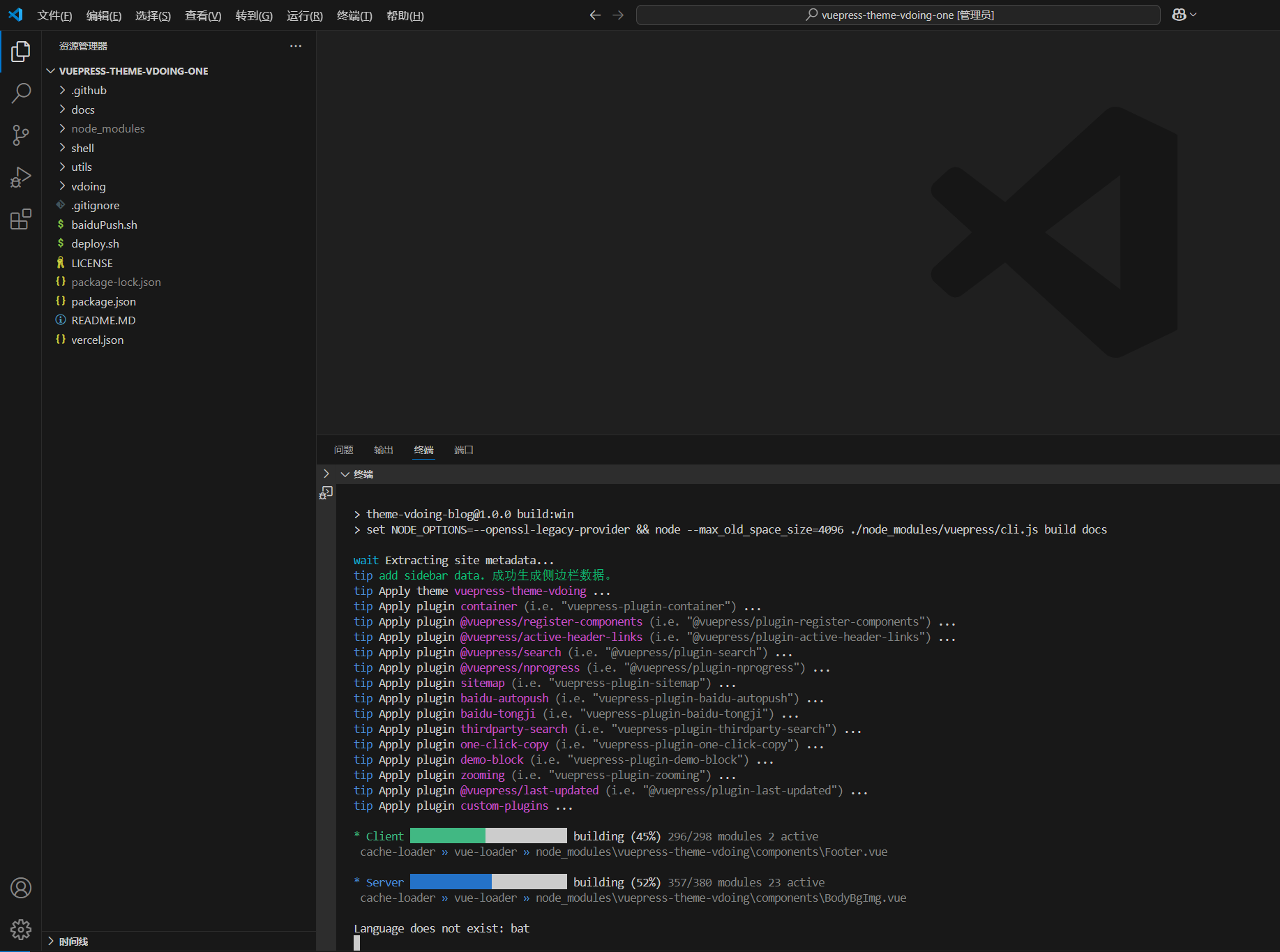Image resolution: width=1280 pixels, height=952 pixels.
Task: Click the ./node_modules/vuepress/cli.js path
Action: [944, 529]
